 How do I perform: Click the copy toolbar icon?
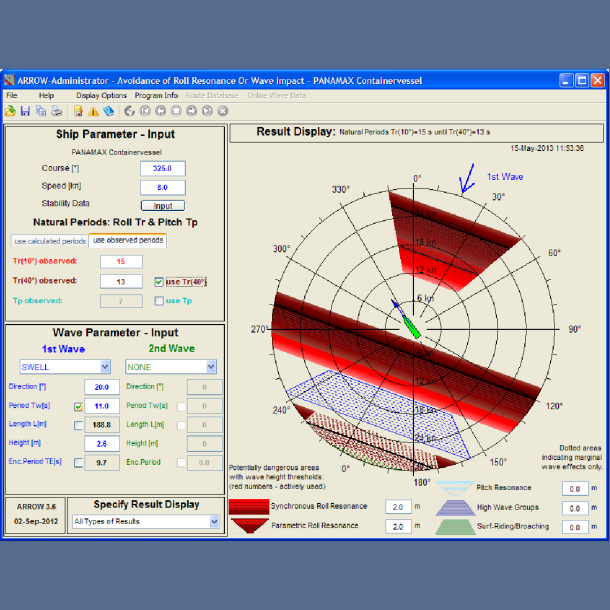(41, 111)
